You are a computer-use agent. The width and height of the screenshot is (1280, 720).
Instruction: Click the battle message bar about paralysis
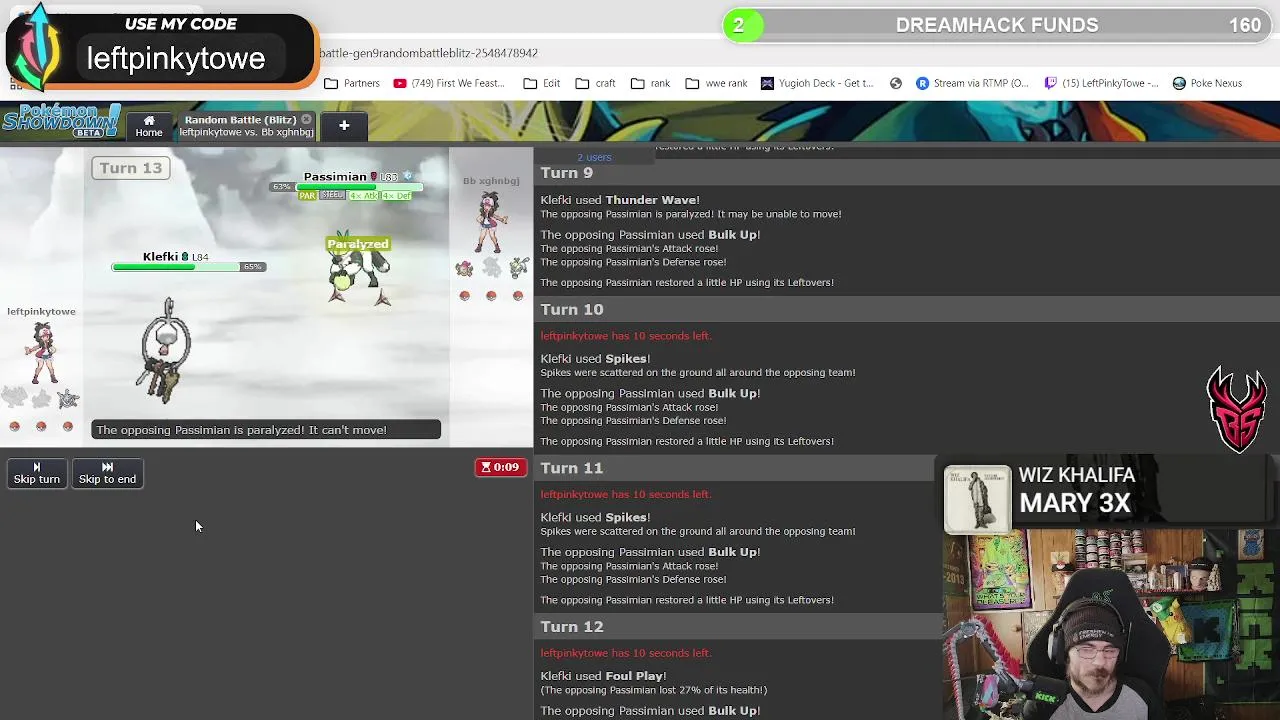266,430
